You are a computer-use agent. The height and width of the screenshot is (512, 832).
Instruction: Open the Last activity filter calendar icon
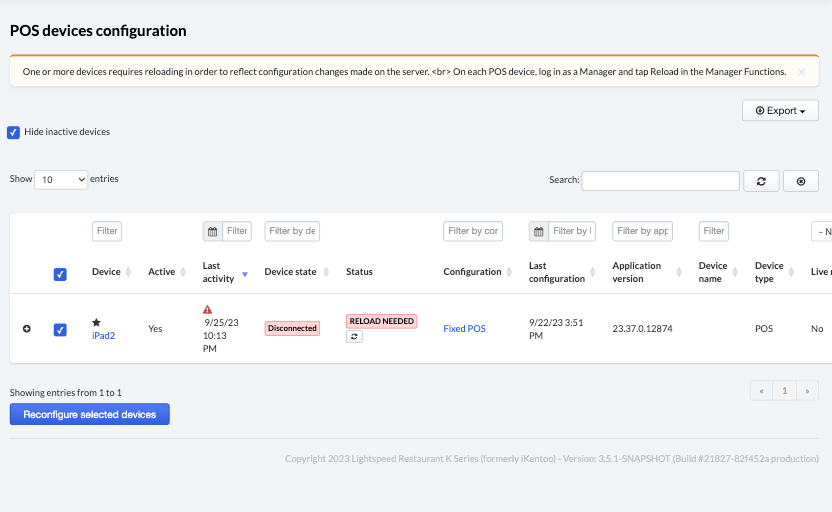212,231
